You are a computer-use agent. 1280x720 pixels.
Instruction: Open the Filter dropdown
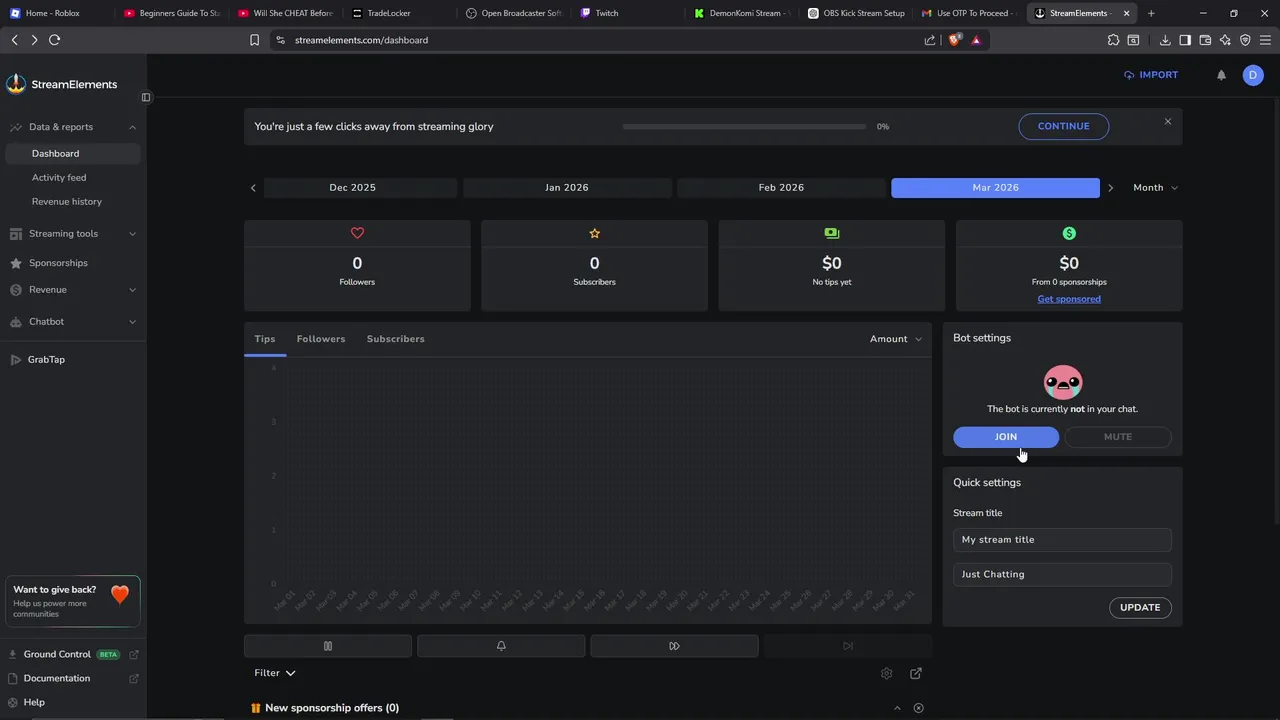click(275, 673)
